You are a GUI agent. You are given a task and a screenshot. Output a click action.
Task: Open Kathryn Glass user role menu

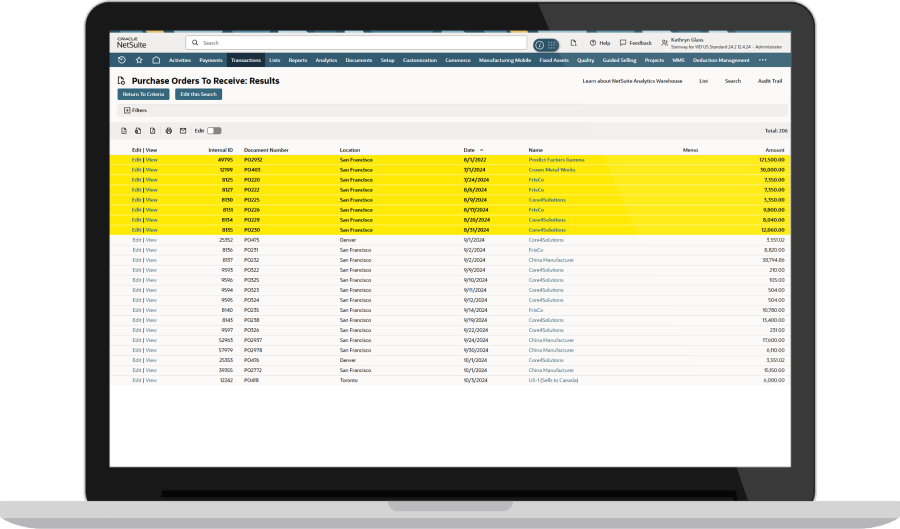point(721,43)
